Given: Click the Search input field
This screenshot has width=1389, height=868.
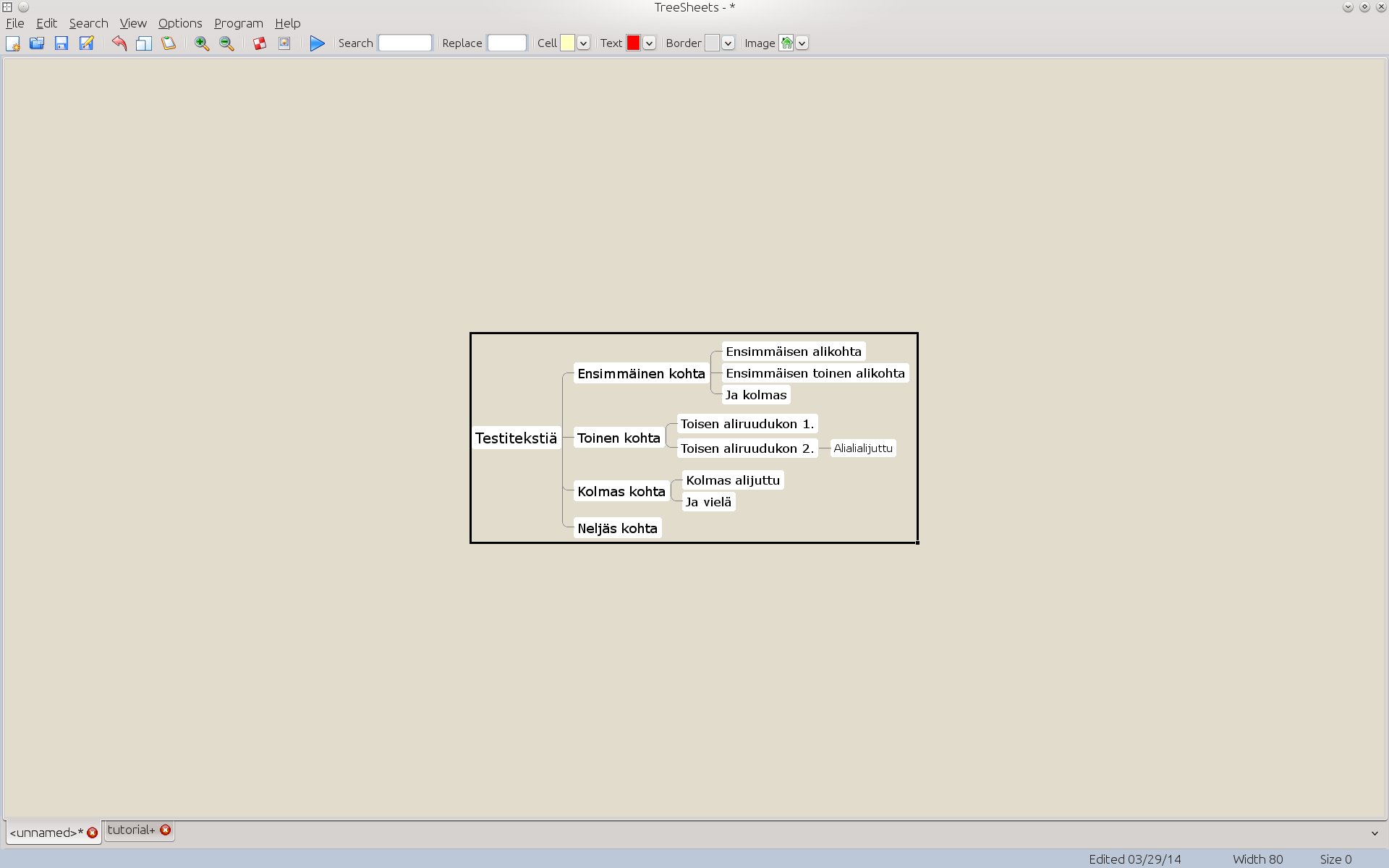Looking at the screenshot, I should 405,43.
